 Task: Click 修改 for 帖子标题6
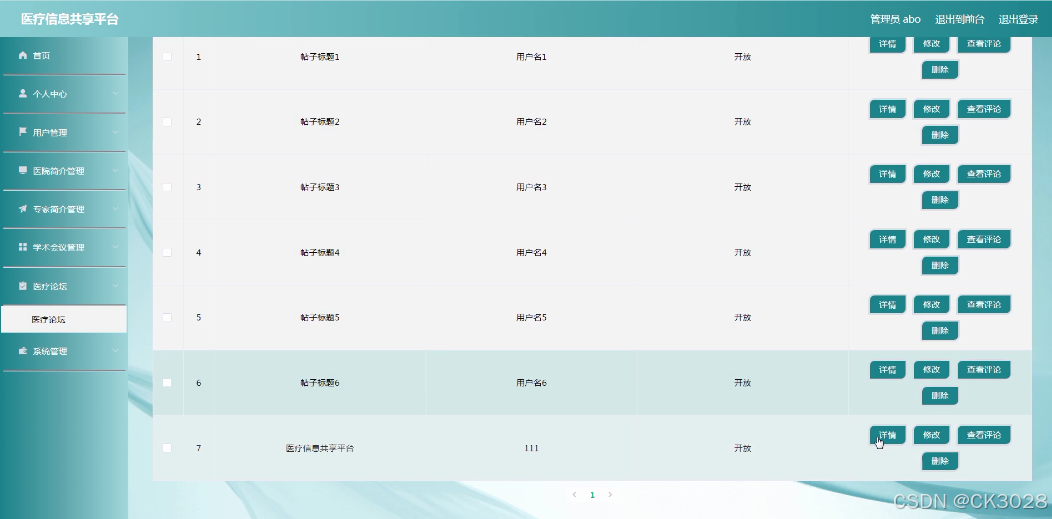tap(931, 369)
